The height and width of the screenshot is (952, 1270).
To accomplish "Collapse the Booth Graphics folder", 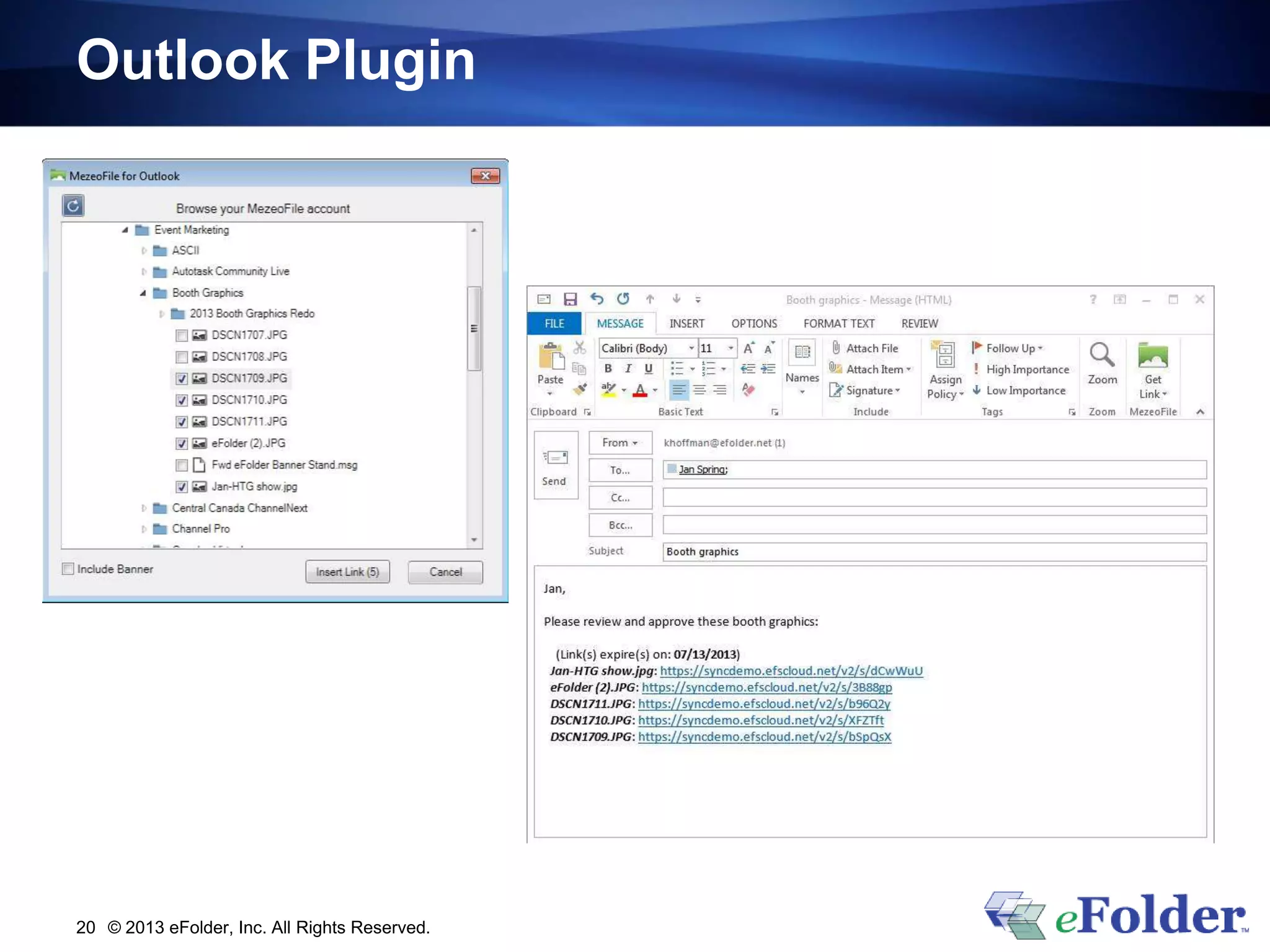I will [x=143, y=293].
